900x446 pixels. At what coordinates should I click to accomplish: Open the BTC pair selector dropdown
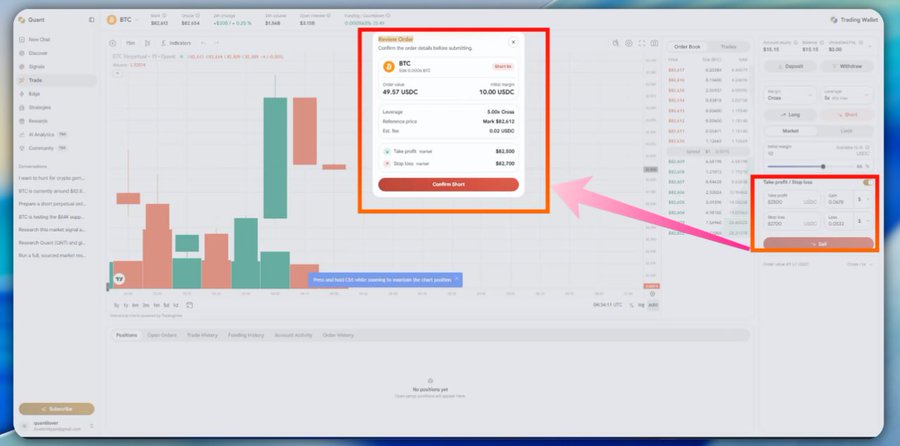pyautogui.click(x=123, y=20)
